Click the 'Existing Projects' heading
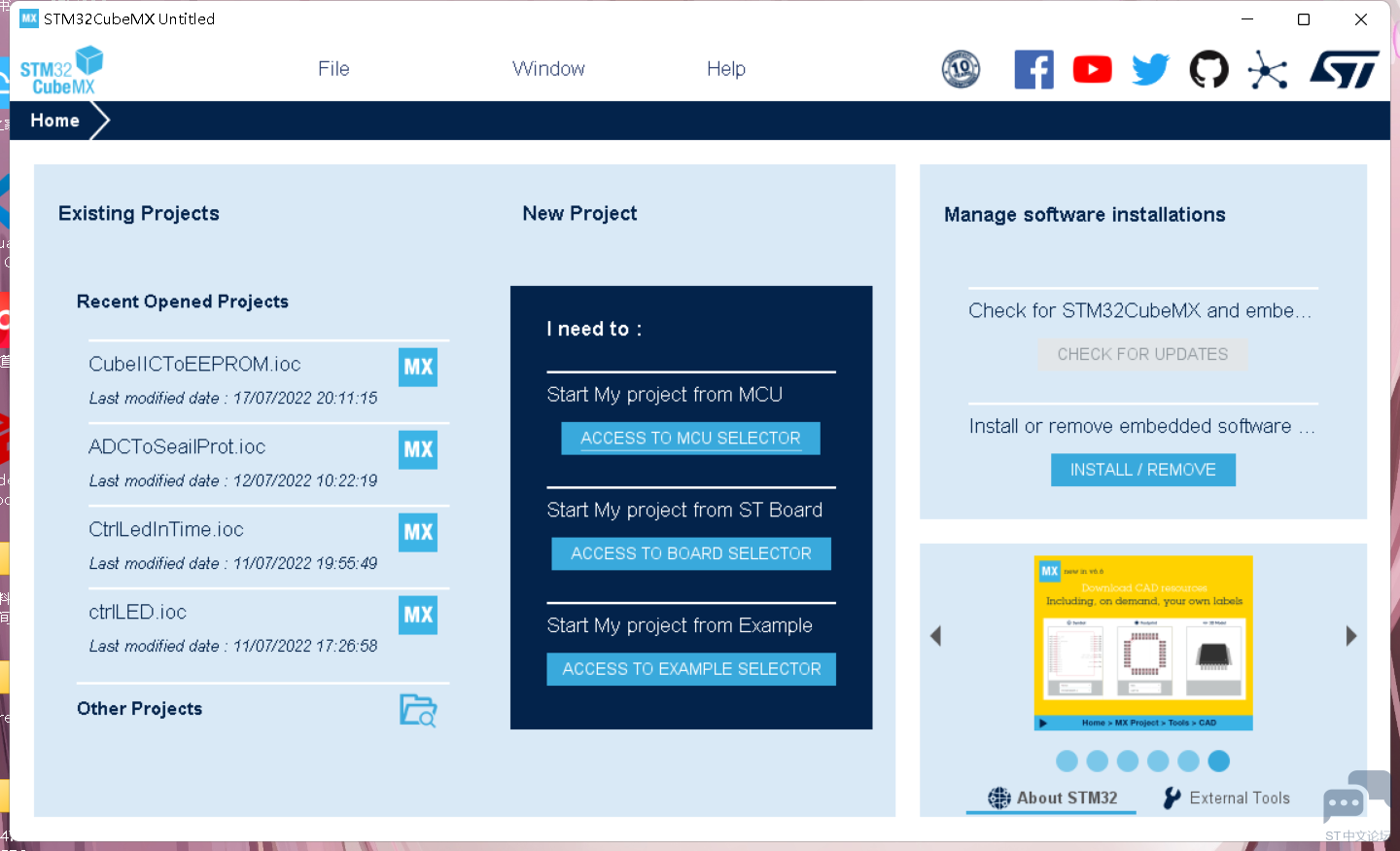The width and height of the screenshot is (1400, 851). pos(139,214)
